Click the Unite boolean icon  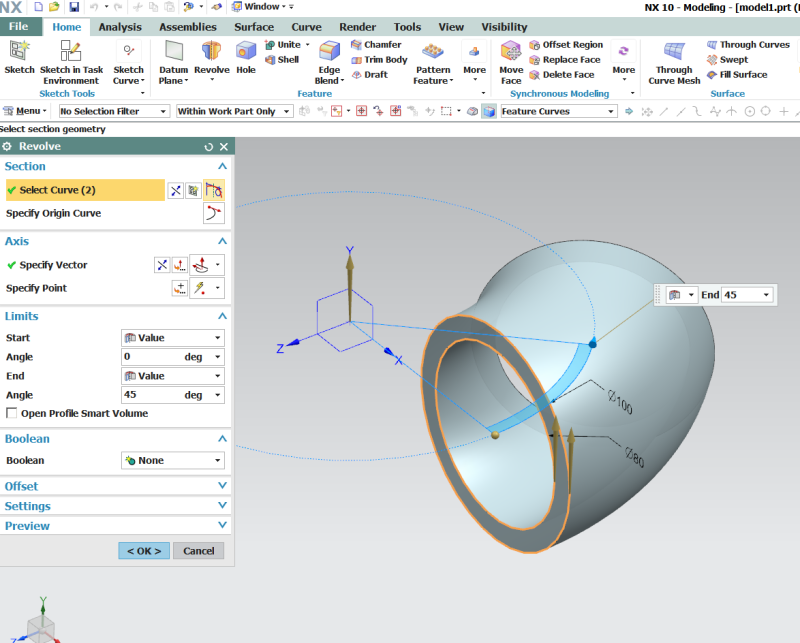[x=270, y=45]
